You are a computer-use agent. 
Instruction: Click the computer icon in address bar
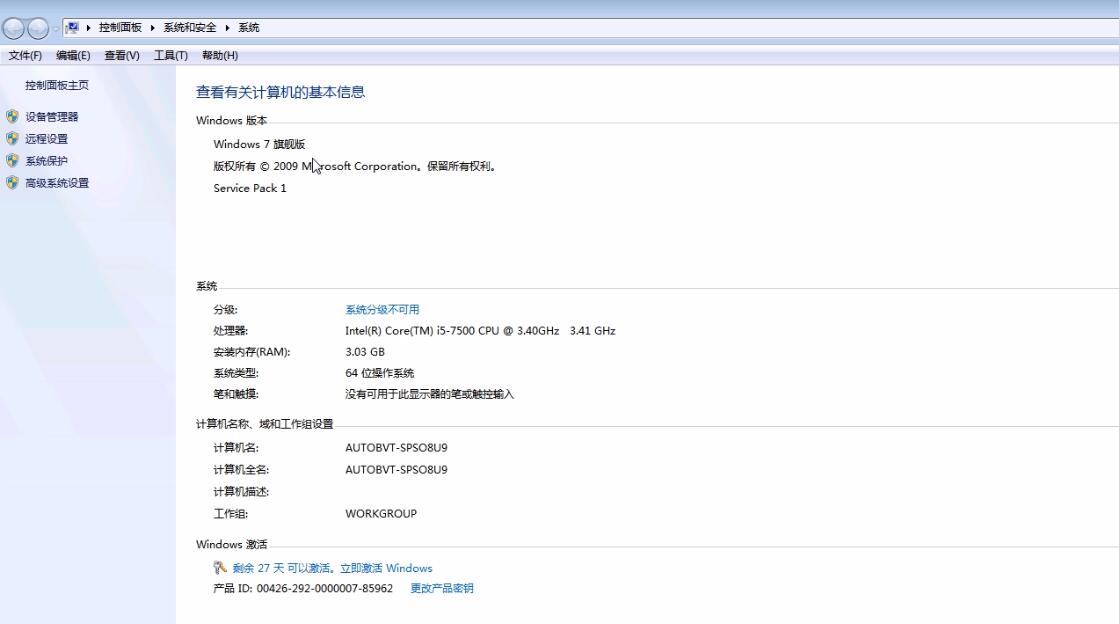[x=72, y=28]
